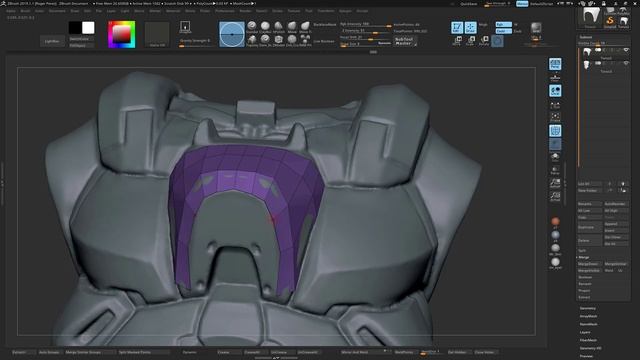Image resolution: width=640 pixels, height=360 pixels.
Task: Open LightBox browser
Action: point(52,41)
